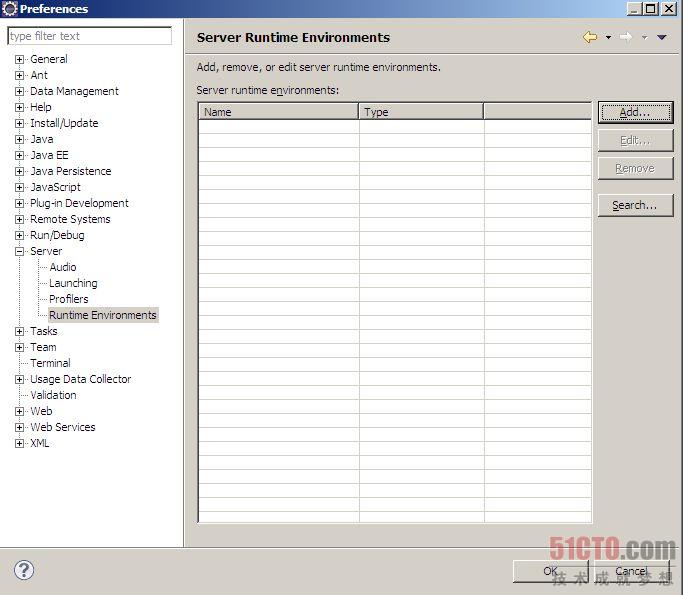Expand the JavaScript node
The height and width of the screenshot is (595, 683).
pyautogui.click(x=19, y=187)
